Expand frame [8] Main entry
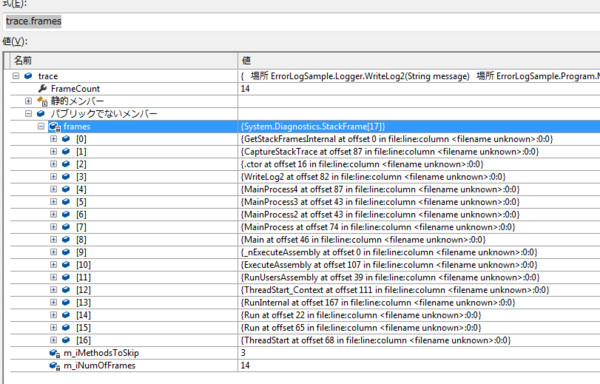Image resolution: width=600 pixels, height=384 pixels. 54,239
